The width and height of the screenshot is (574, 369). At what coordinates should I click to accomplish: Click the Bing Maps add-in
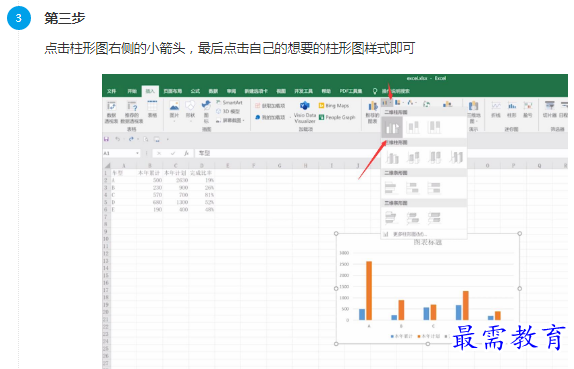tap(334, 105)
